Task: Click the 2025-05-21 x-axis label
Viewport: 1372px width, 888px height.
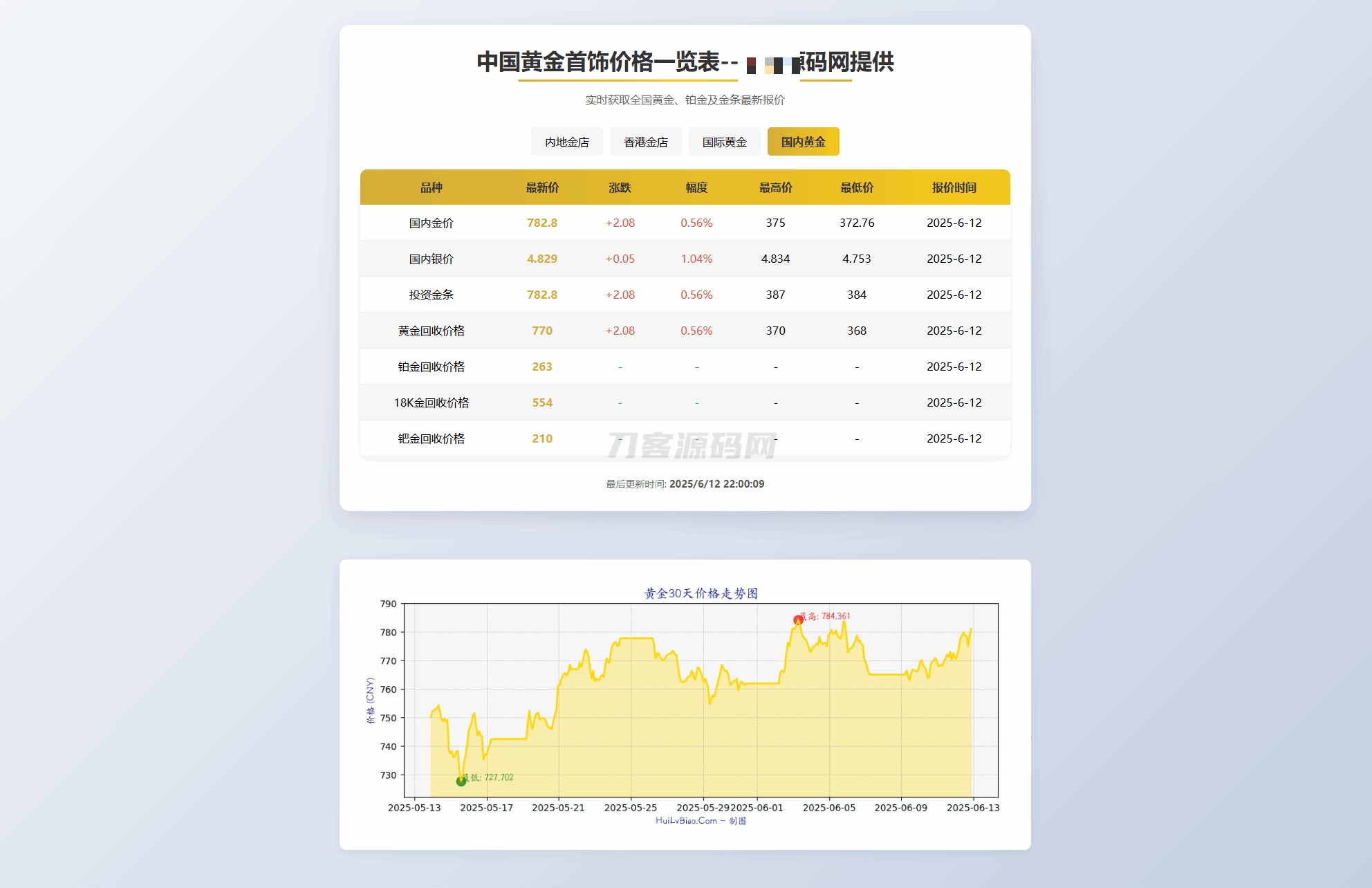Action: 558,808
